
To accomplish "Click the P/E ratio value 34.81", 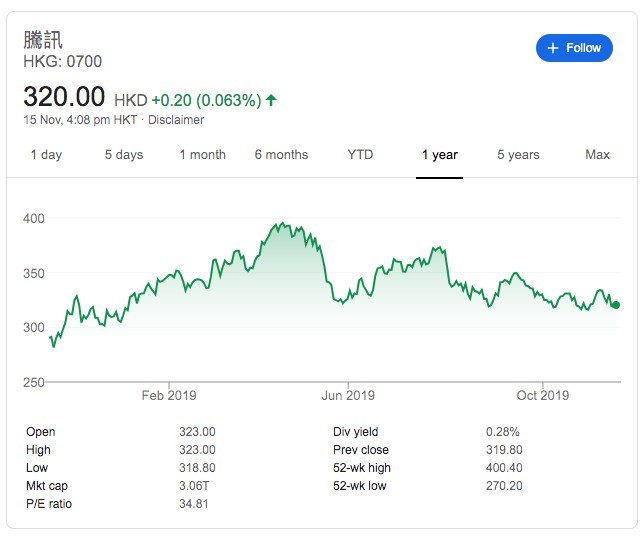I will pos(193,504).
